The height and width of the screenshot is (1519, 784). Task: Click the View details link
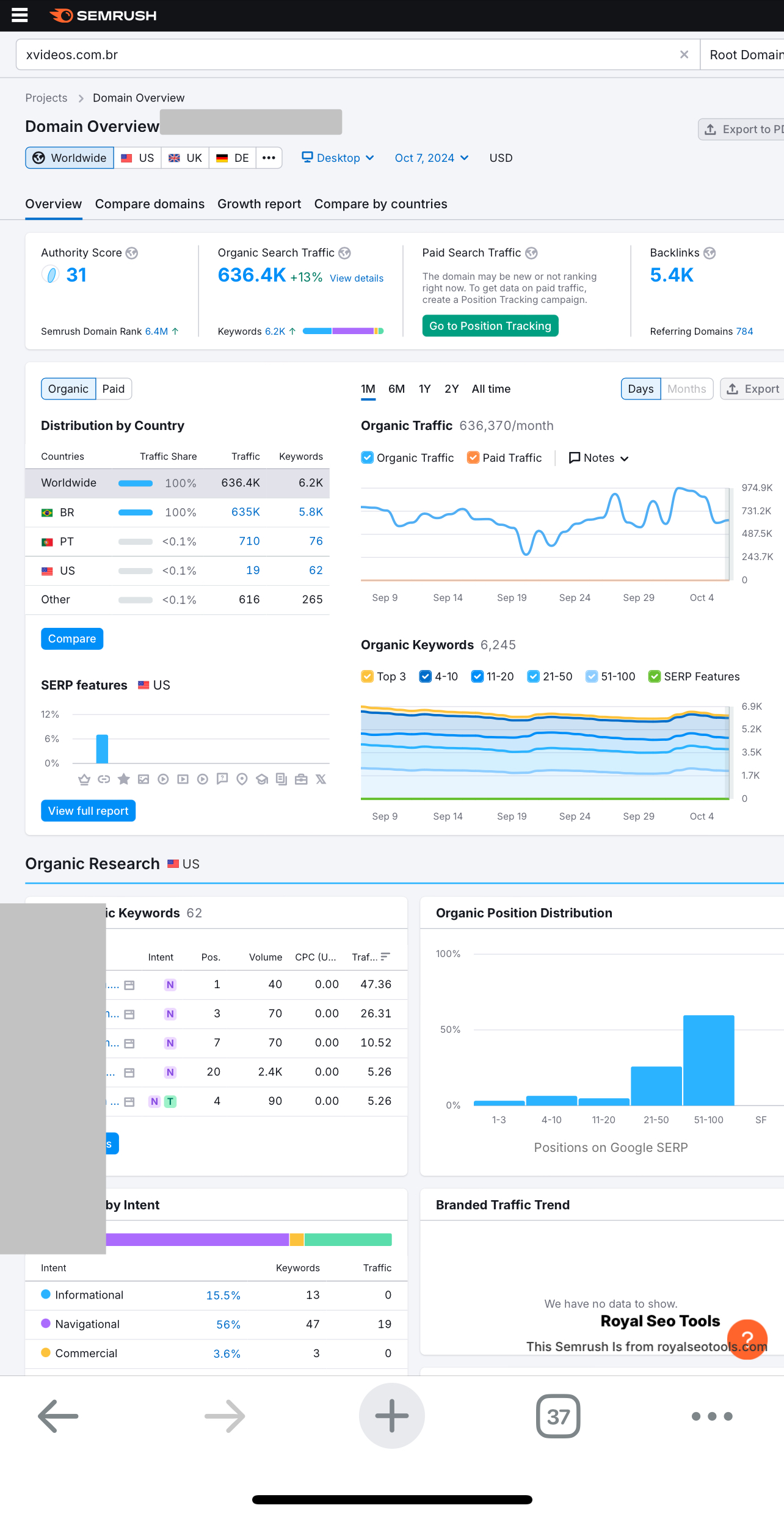[357, 278]
